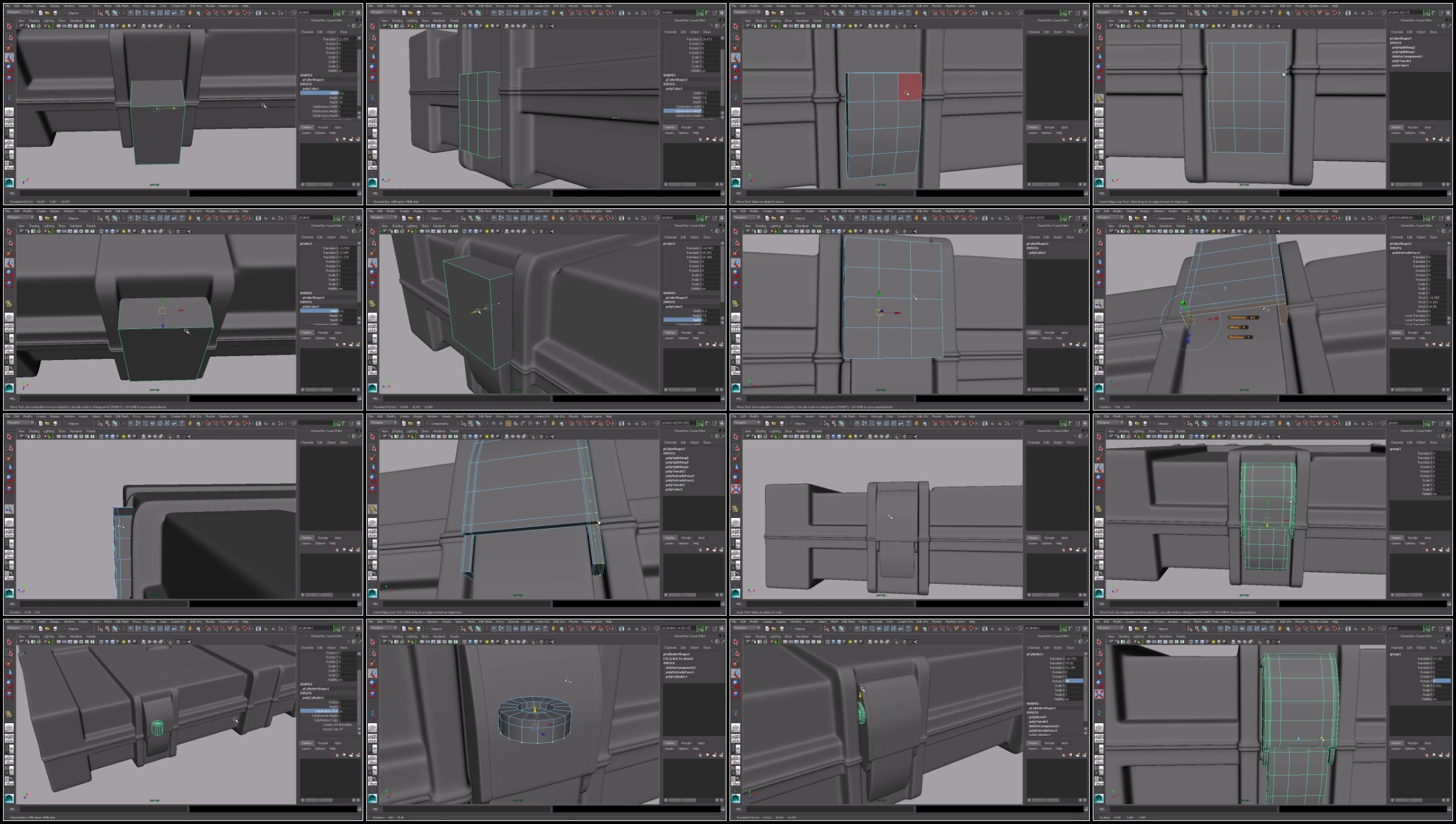The height and width of the screenshot is (824, 1456).
Task: Click question mark icon in Width 5.6 frame toolbar
Action: pos(182,13)
